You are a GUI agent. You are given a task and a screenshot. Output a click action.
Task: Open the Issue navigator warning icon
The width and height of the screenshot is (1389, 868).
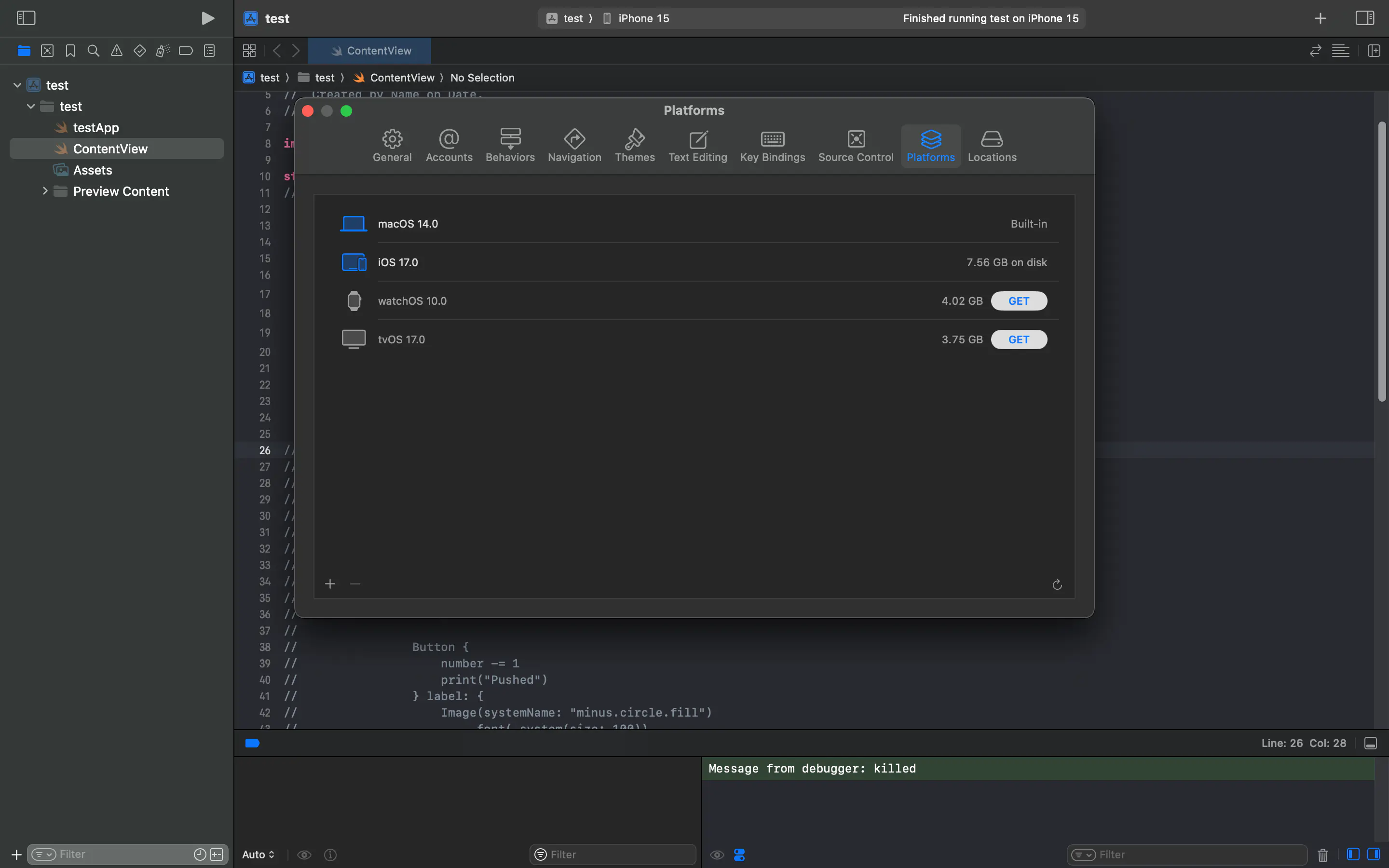tap(117, 51)
